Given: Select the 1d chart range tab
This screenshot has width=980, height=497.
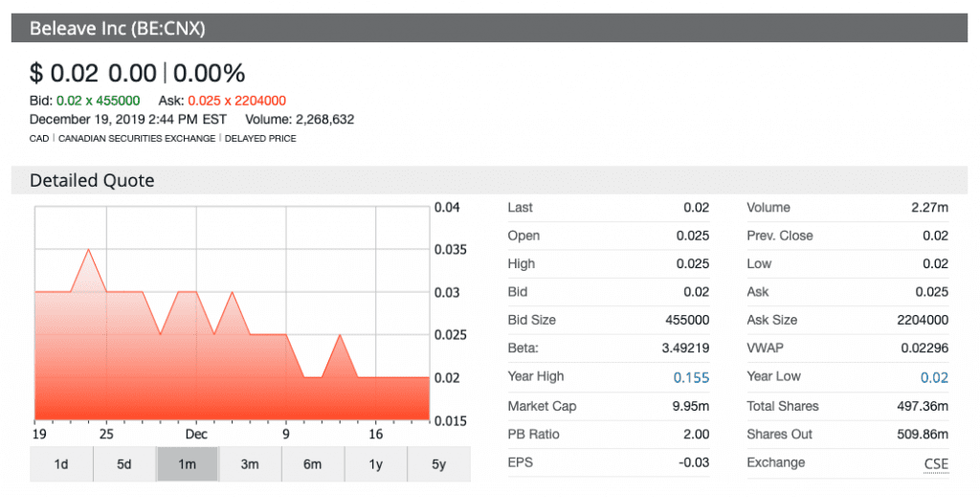Looking at the screenshot, I should pos(61,464).
